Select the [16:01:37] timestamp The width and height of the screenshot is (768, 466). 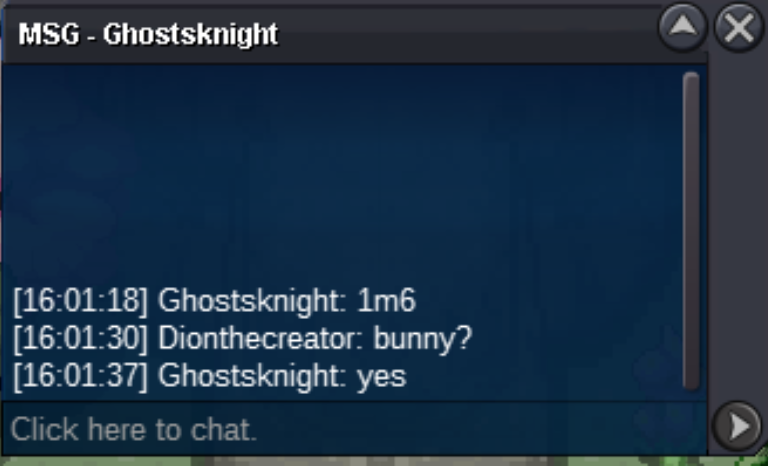click(x=81, y=376)
